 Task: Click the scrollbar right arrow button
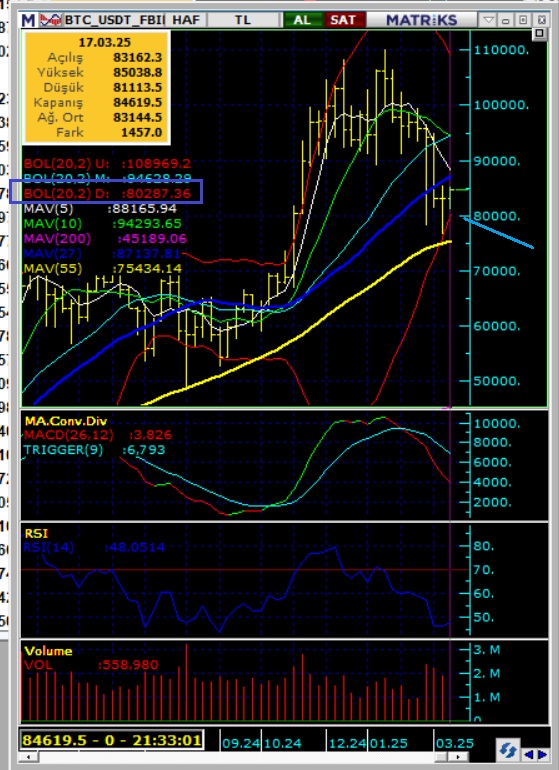[x=458, y=756]
